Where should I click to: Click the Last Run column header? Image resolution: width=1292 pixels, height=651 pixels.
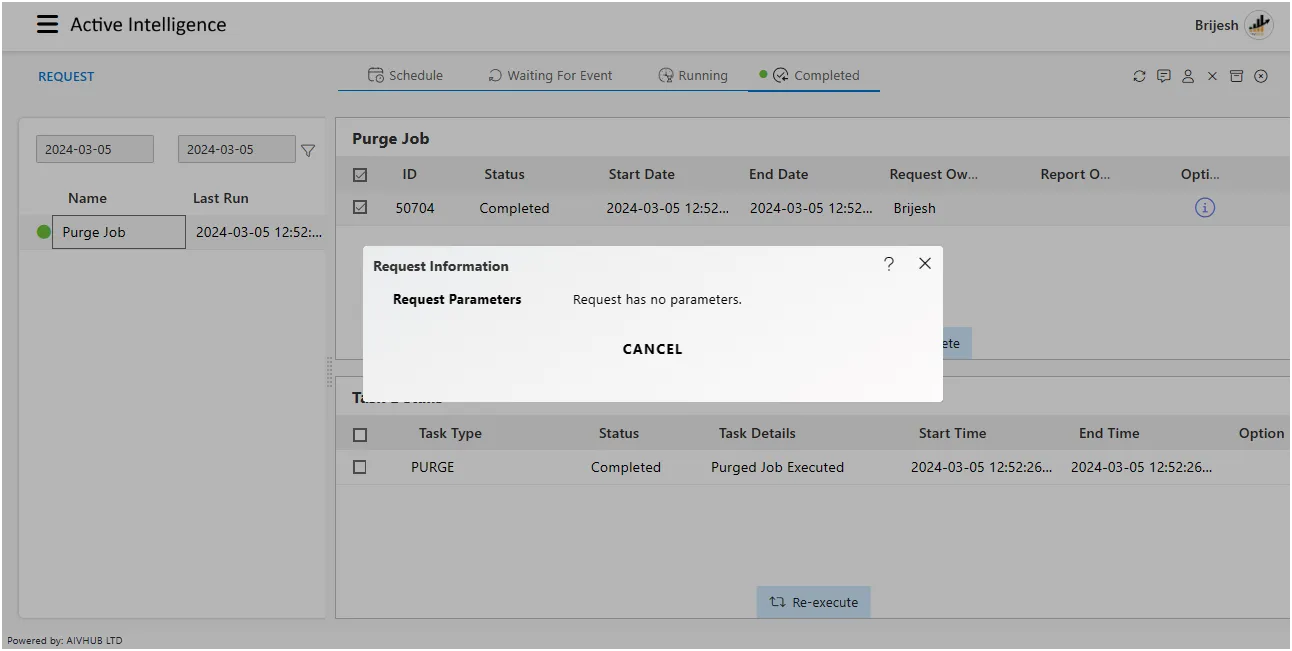pyautogui.click(x=220, y=198)
